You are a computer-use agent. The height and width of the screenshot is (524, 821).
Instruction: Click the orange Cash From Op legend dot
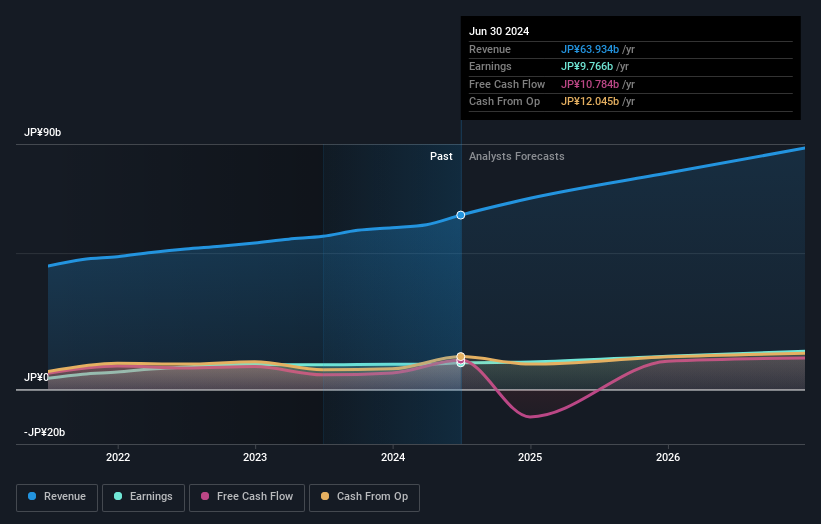click(325, 496)
